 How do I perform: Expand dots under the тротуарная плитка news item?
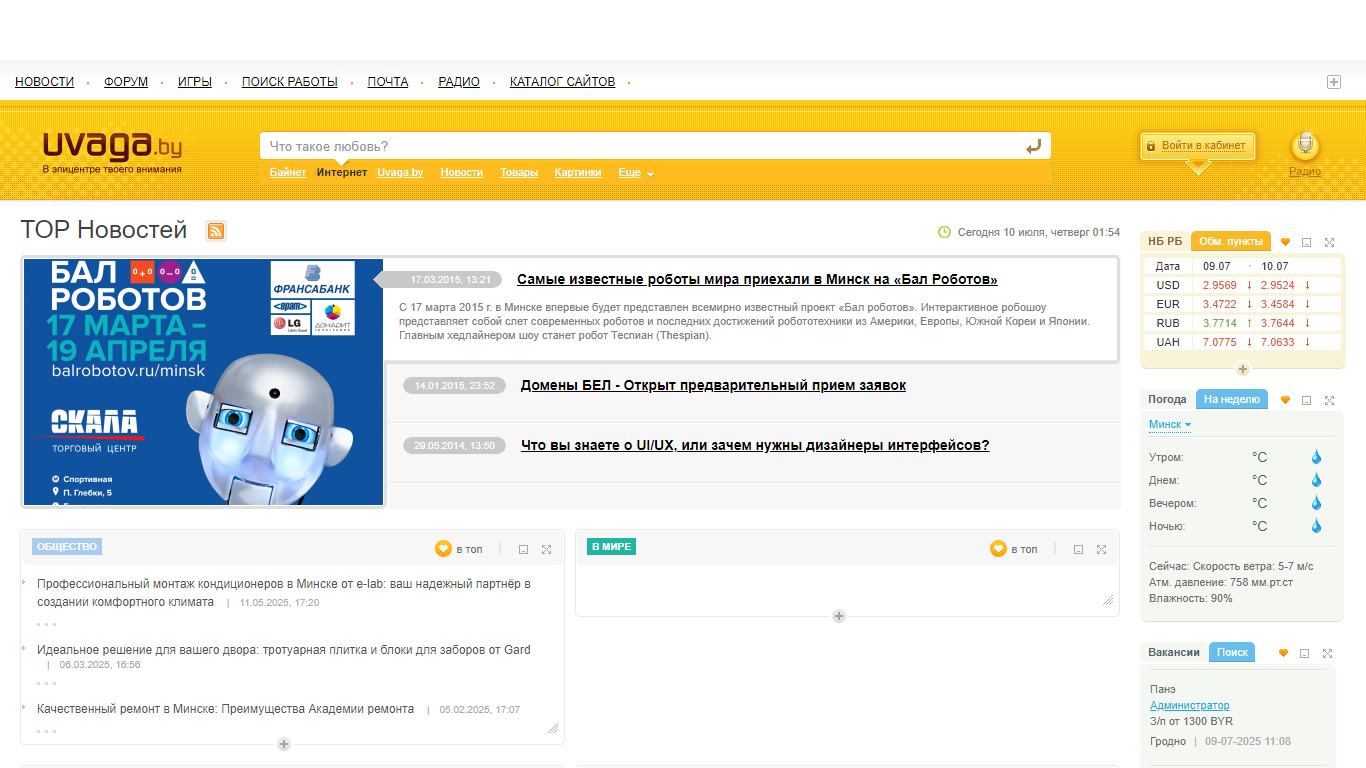[x=47, y=684]
